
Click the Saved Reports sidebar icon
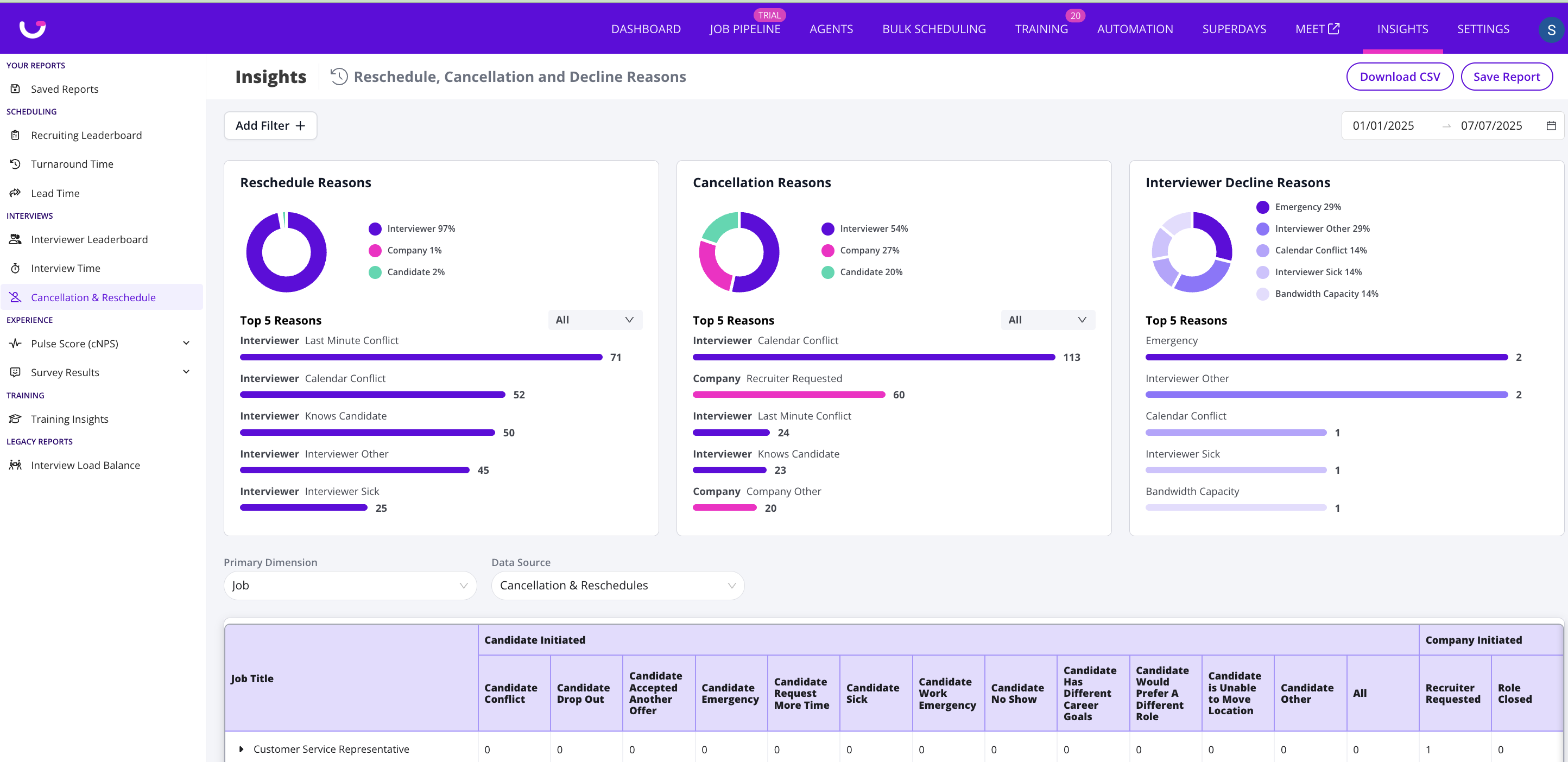click(x=16, y=89)
